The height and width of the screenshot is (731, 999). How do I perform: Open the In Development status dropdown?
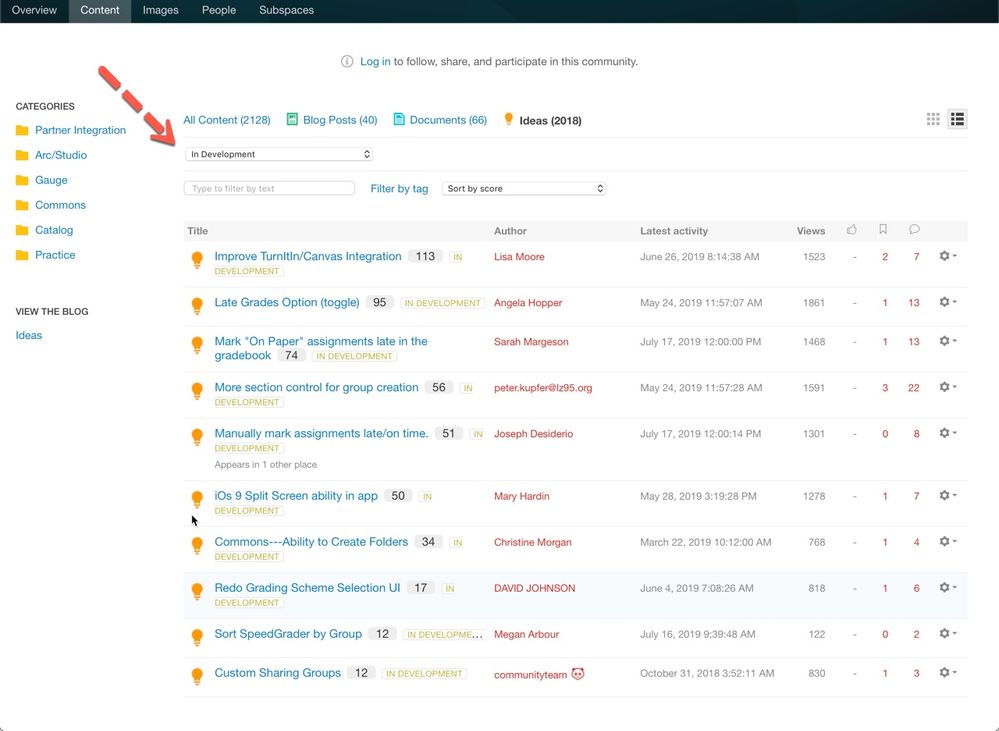point(279,154)
